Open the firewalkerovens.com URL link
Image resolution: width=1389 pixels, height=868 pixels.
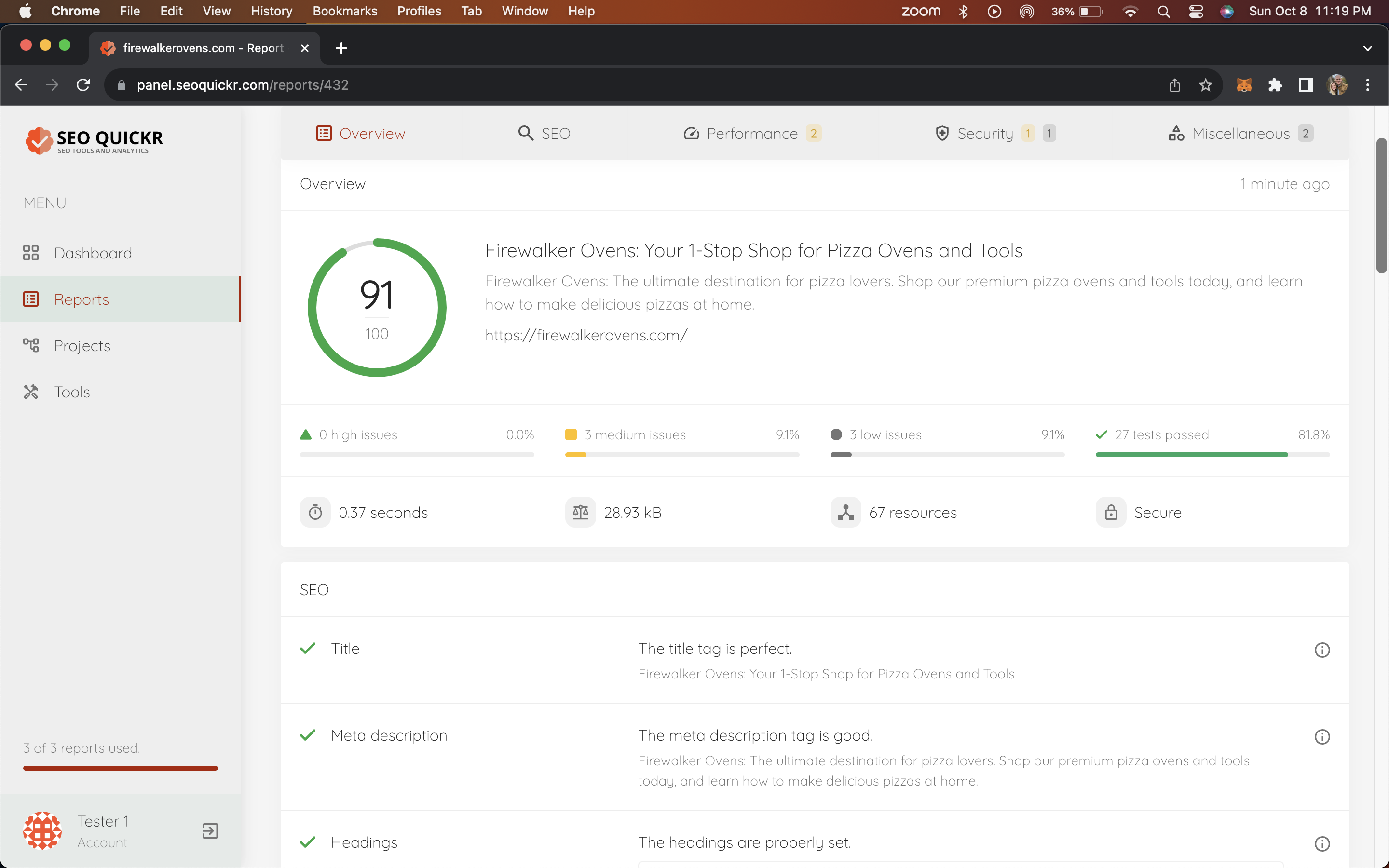point(586,335)
